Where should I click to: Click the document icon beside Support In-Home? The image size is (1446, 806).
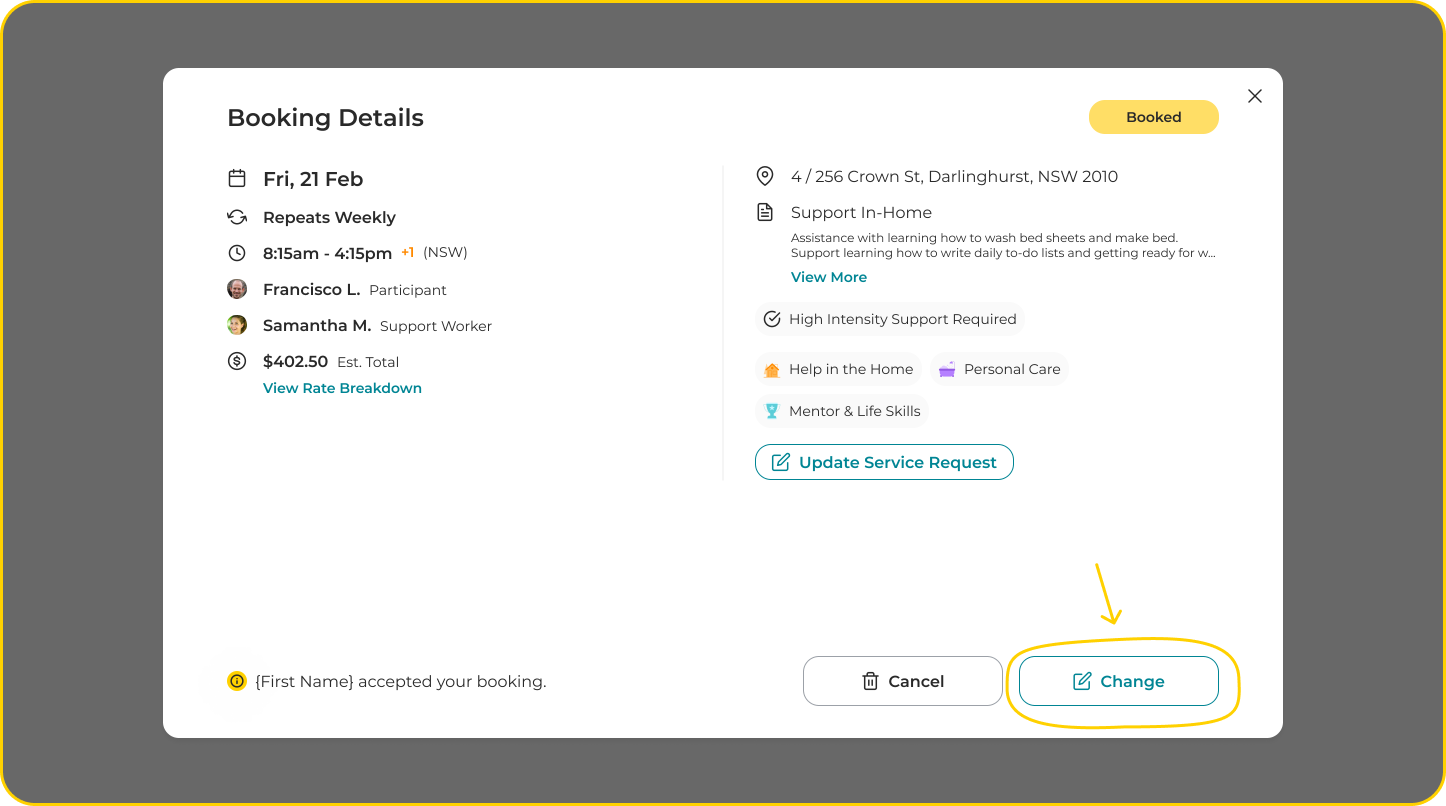[765, 212]
